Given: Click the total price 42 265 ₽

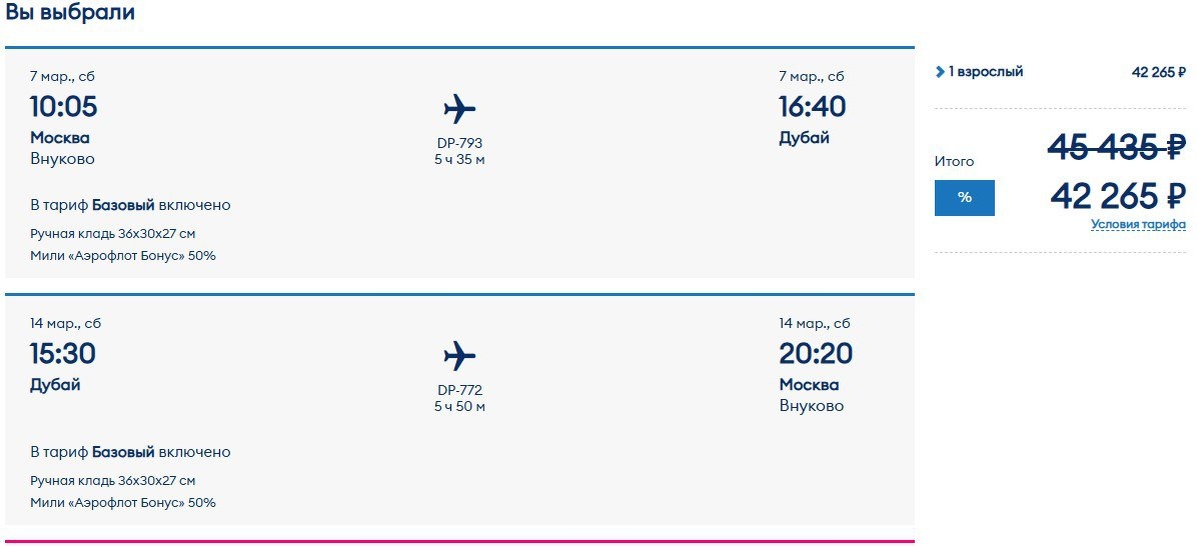Looking at the screenshot, I should tap(1117, 196).
